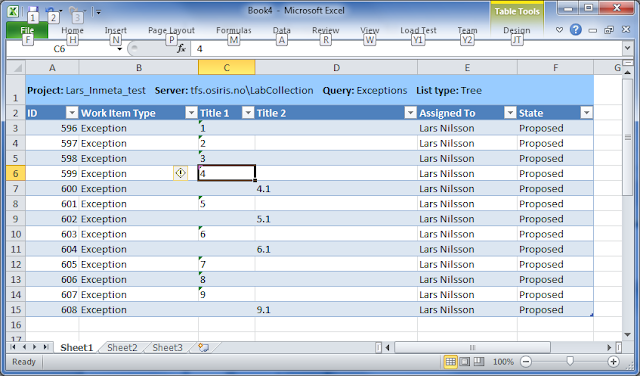Open the File ribbon tab
The width and height of the screenshot is (640, 376).
tap(27, 30)
